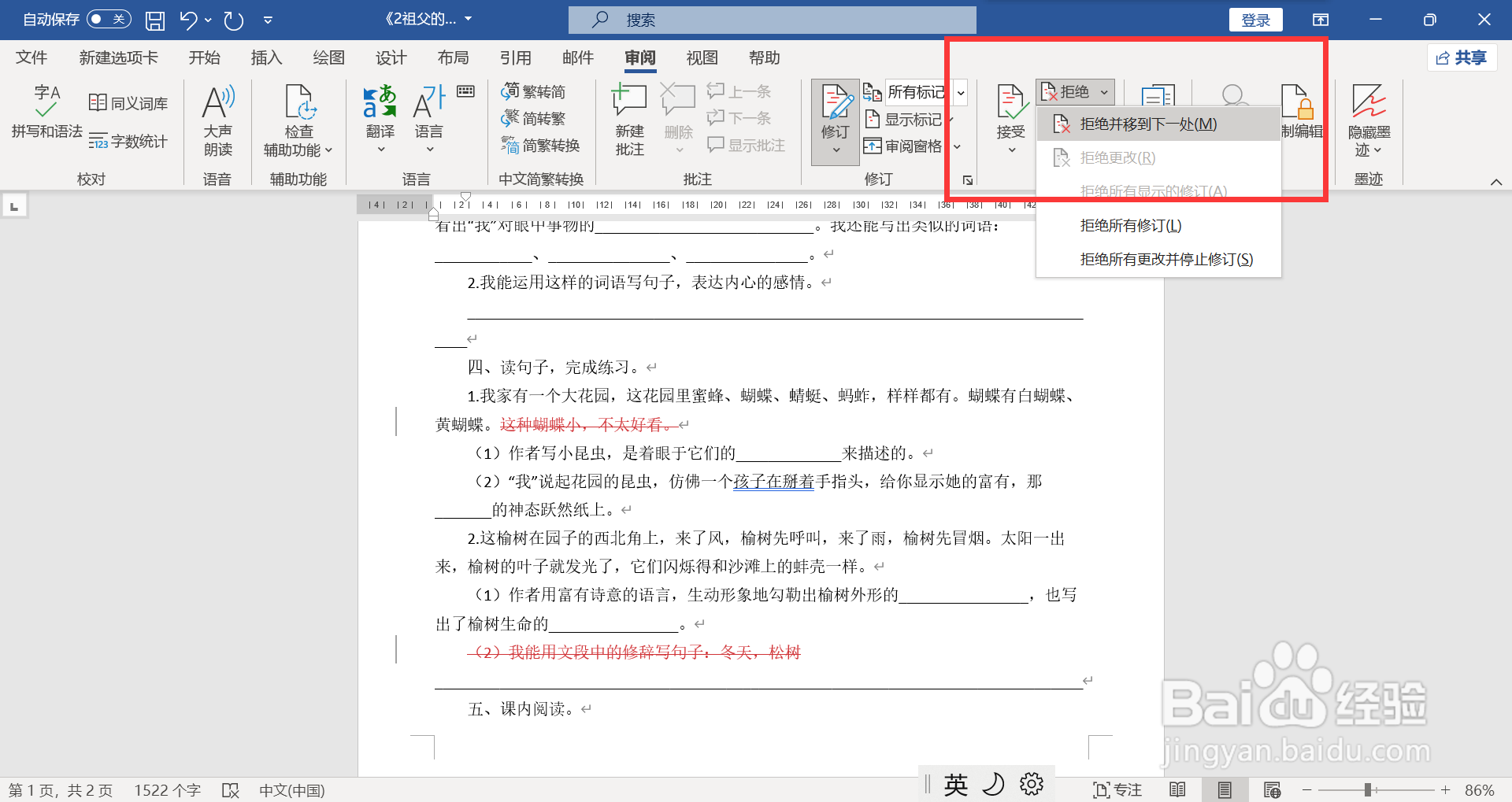The height and width of the screenshot is (802, 1512).
Task: Select the 大声朗读 Read Aloud tool
Action: click(x=218, y=118)
